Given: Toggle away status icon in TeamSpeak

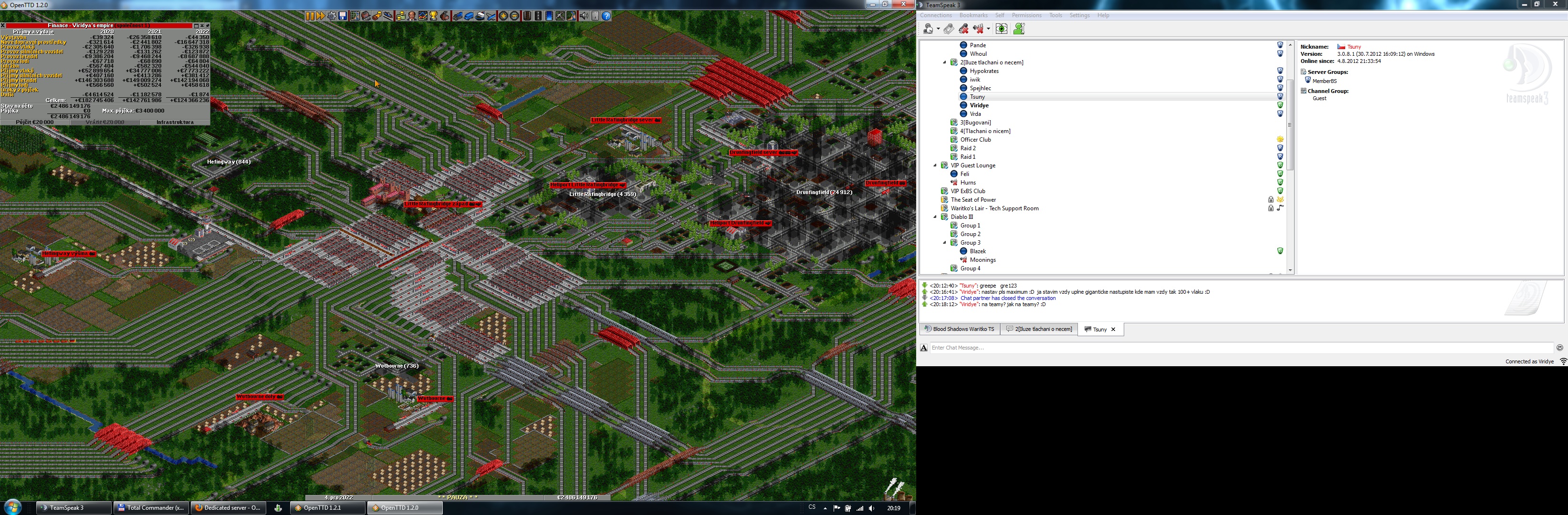Looking at the screenshot, I should 928,29.
